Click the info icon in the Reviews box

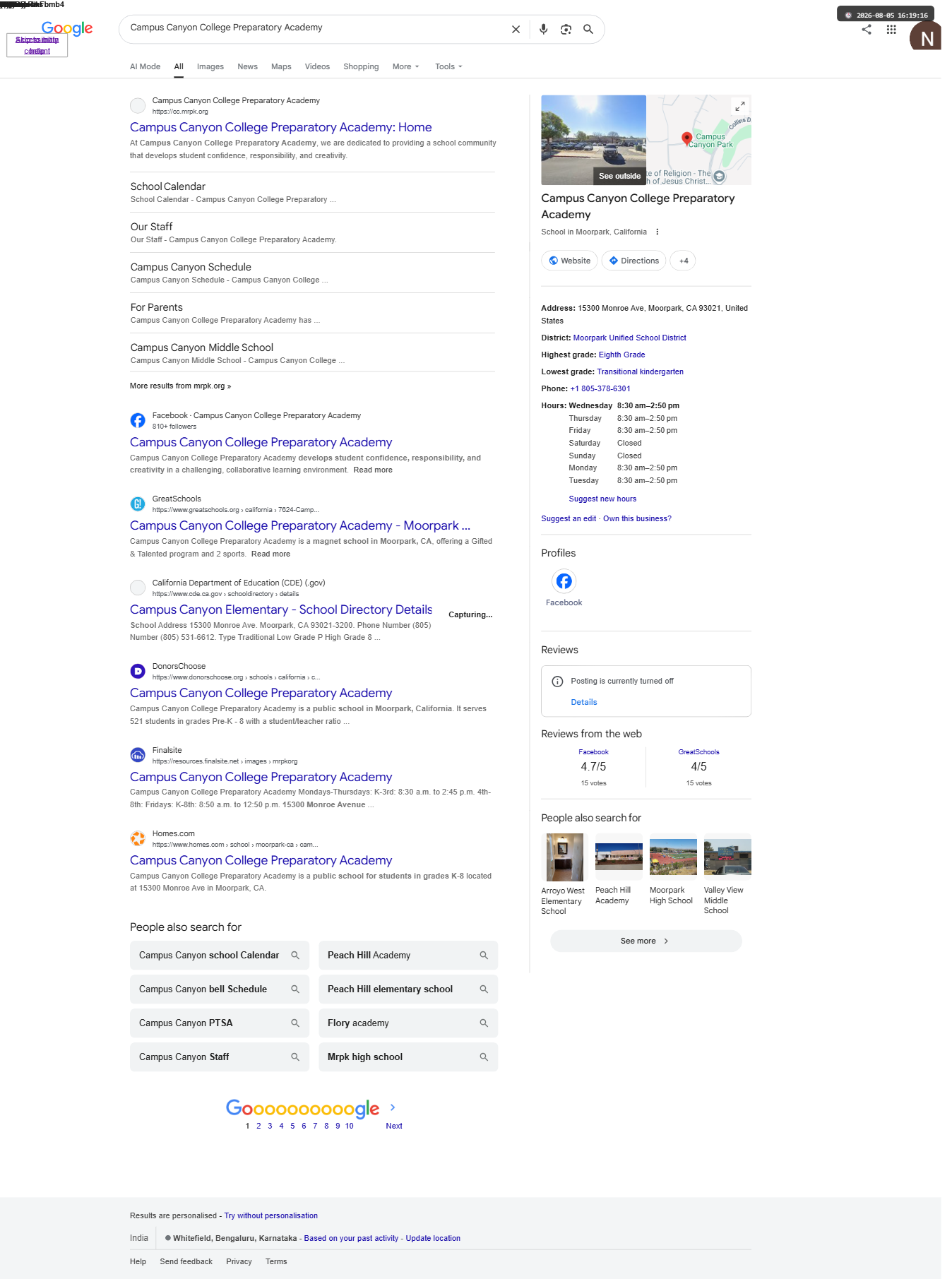click(x=557, y=682)
